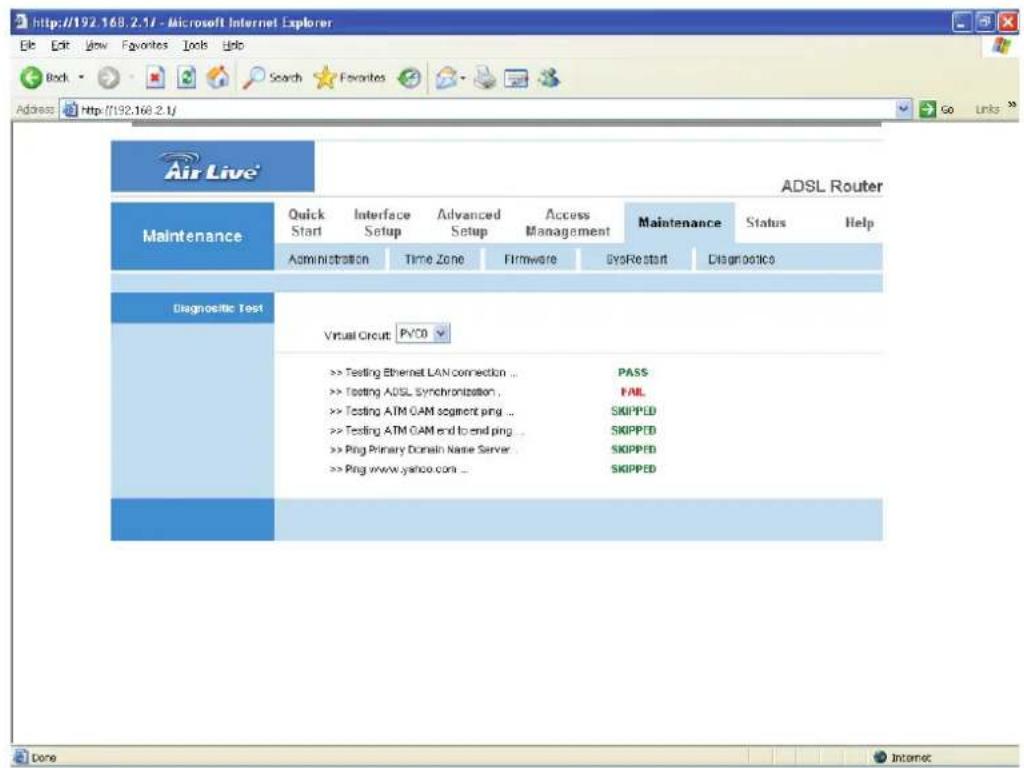
Task: Stop page loading with the red X icon
Action: [155, 78]
